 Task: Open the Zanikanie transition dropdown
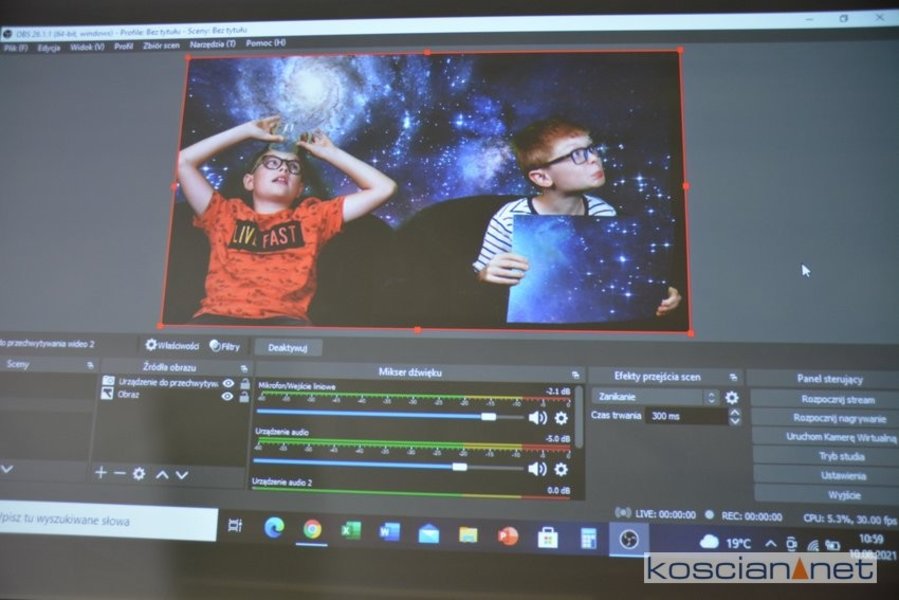tap(655, 397)
